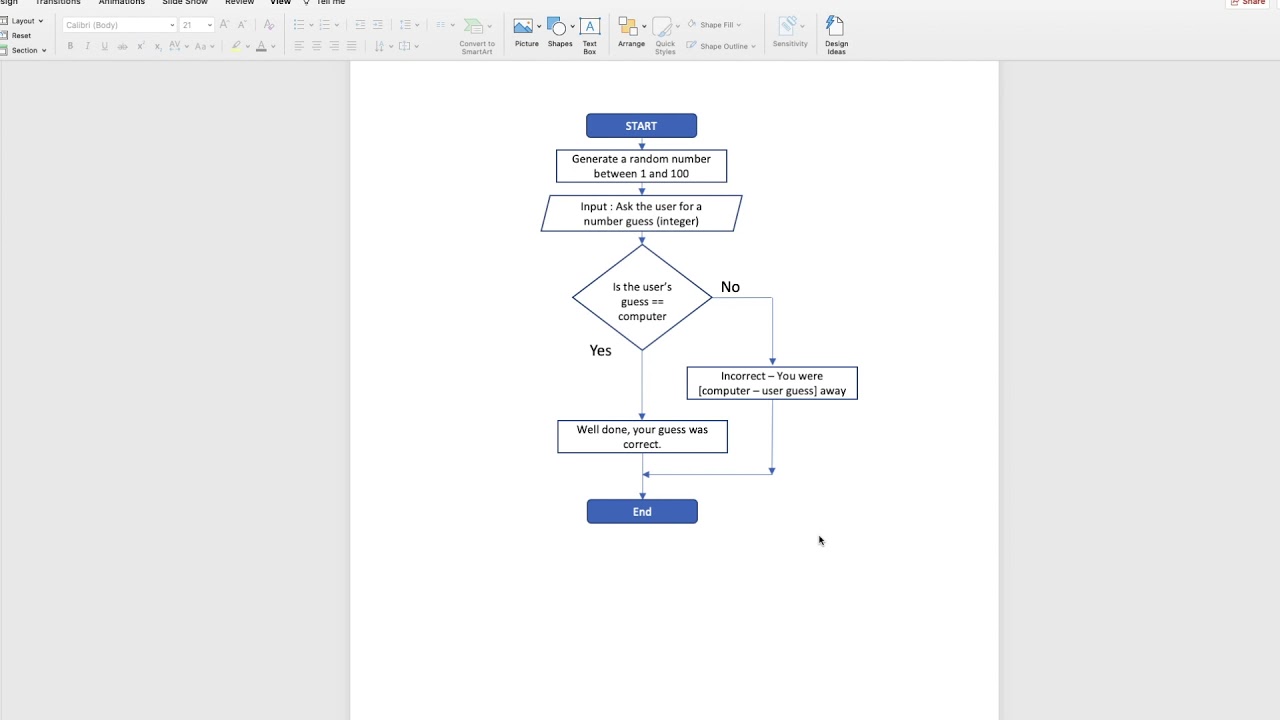Apply subscript formatting
1280x720 pixels.
pyautogui.click(x=158, y=46)
